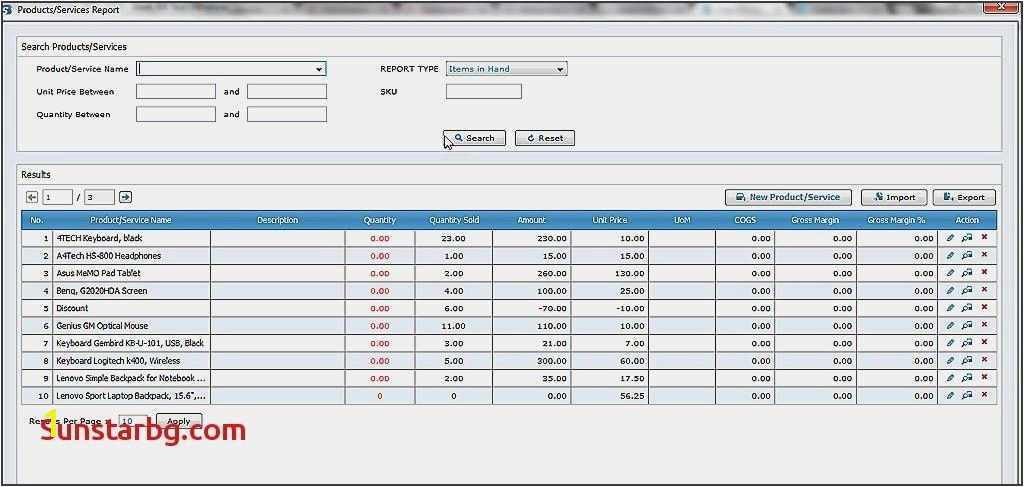Click amount 300.00 for Logitech k400
Viewport: 1024px width, 487px height.
point(532,360)
